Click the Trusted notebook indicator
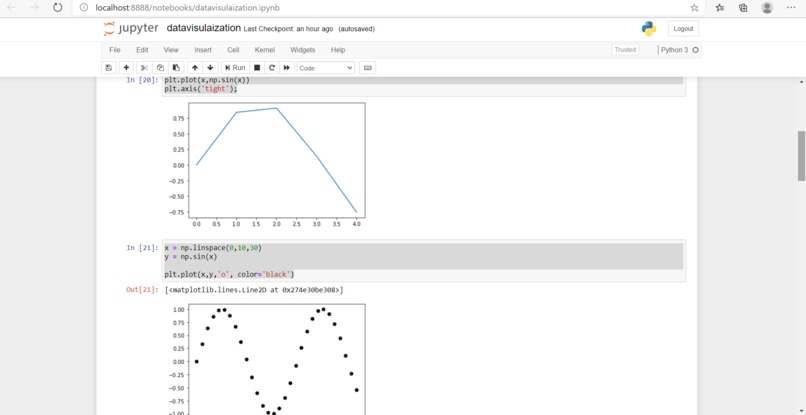This screenshot has height=415, width=806. point(625,50)
